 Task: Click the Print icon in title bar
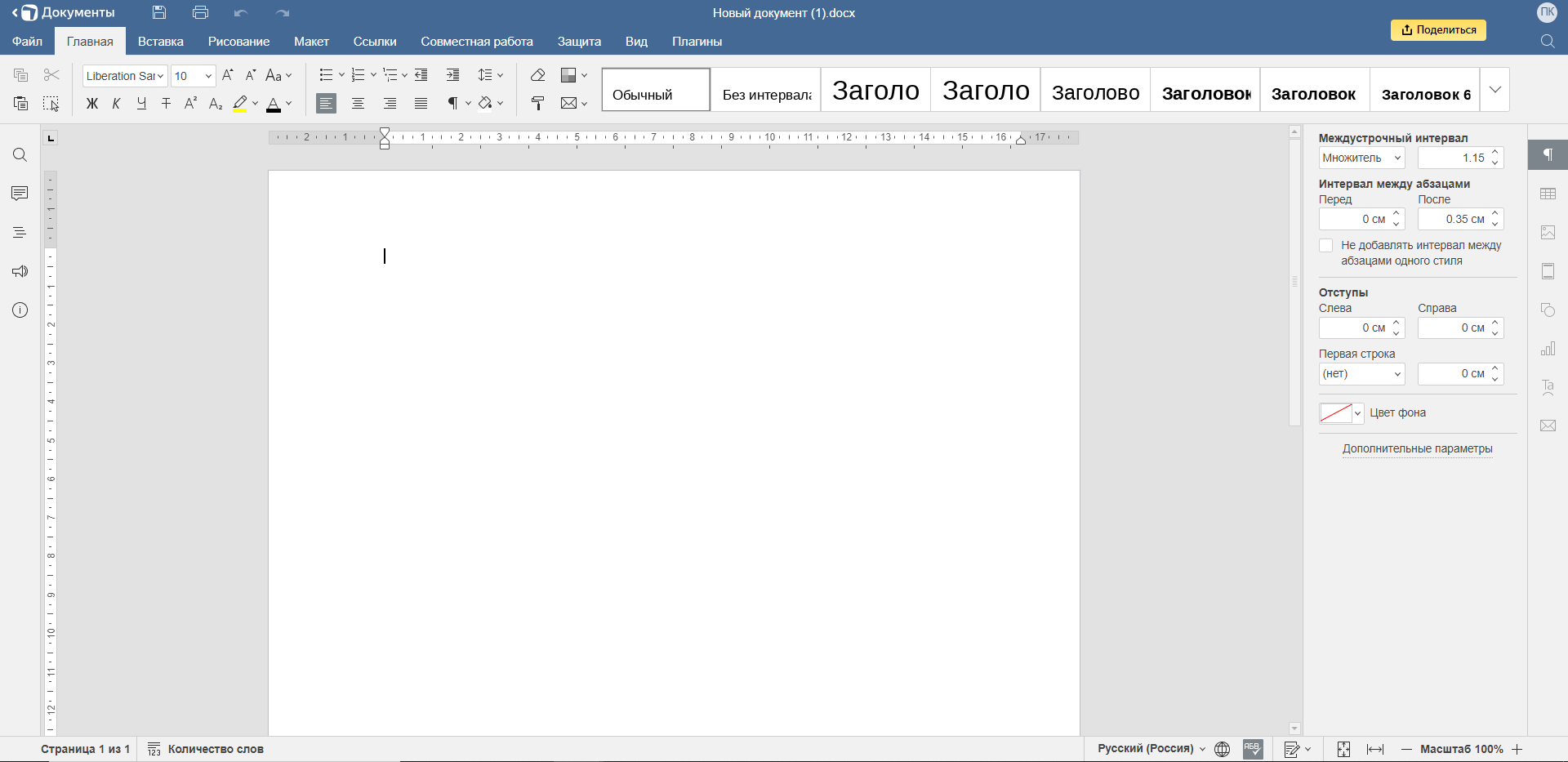(200, 12)
